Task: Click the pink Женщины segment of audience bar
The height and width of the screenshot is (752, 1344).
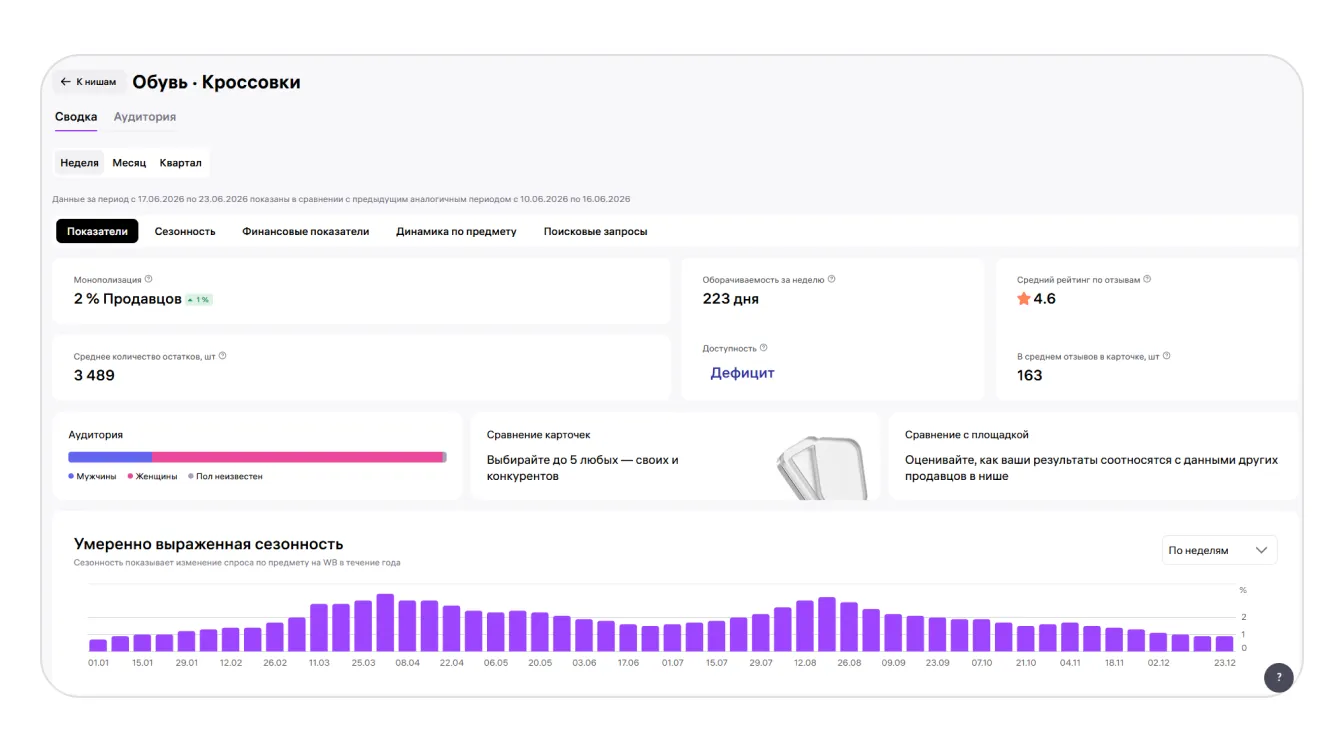Action: pos(297,457)
